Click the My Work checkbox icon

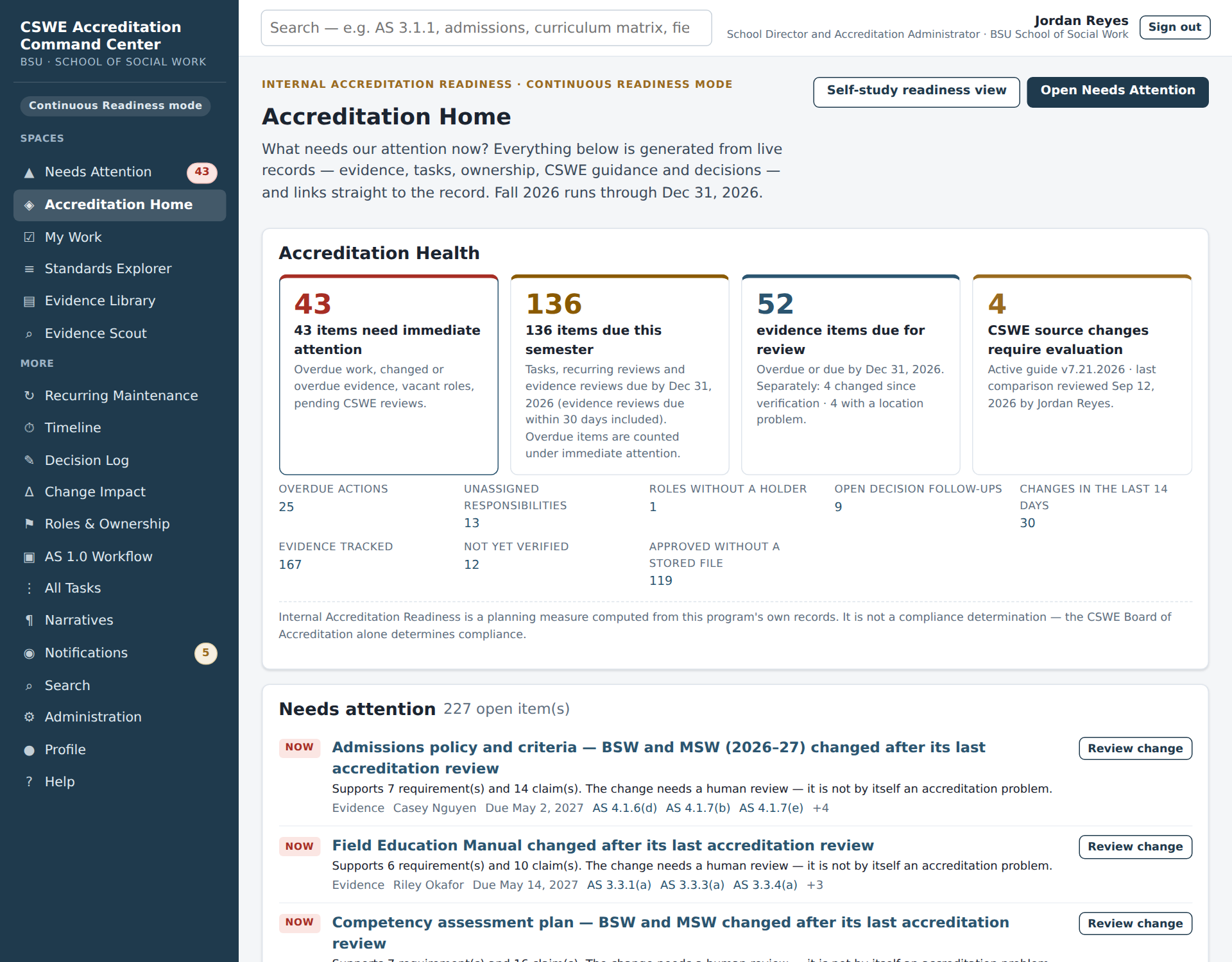[x=29, y=237]
